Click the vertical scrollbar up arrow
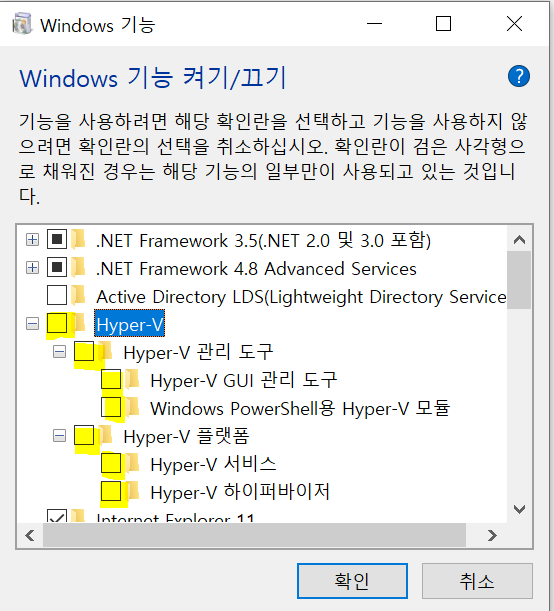This screenshot has width=554, height=611. [519, 239]
